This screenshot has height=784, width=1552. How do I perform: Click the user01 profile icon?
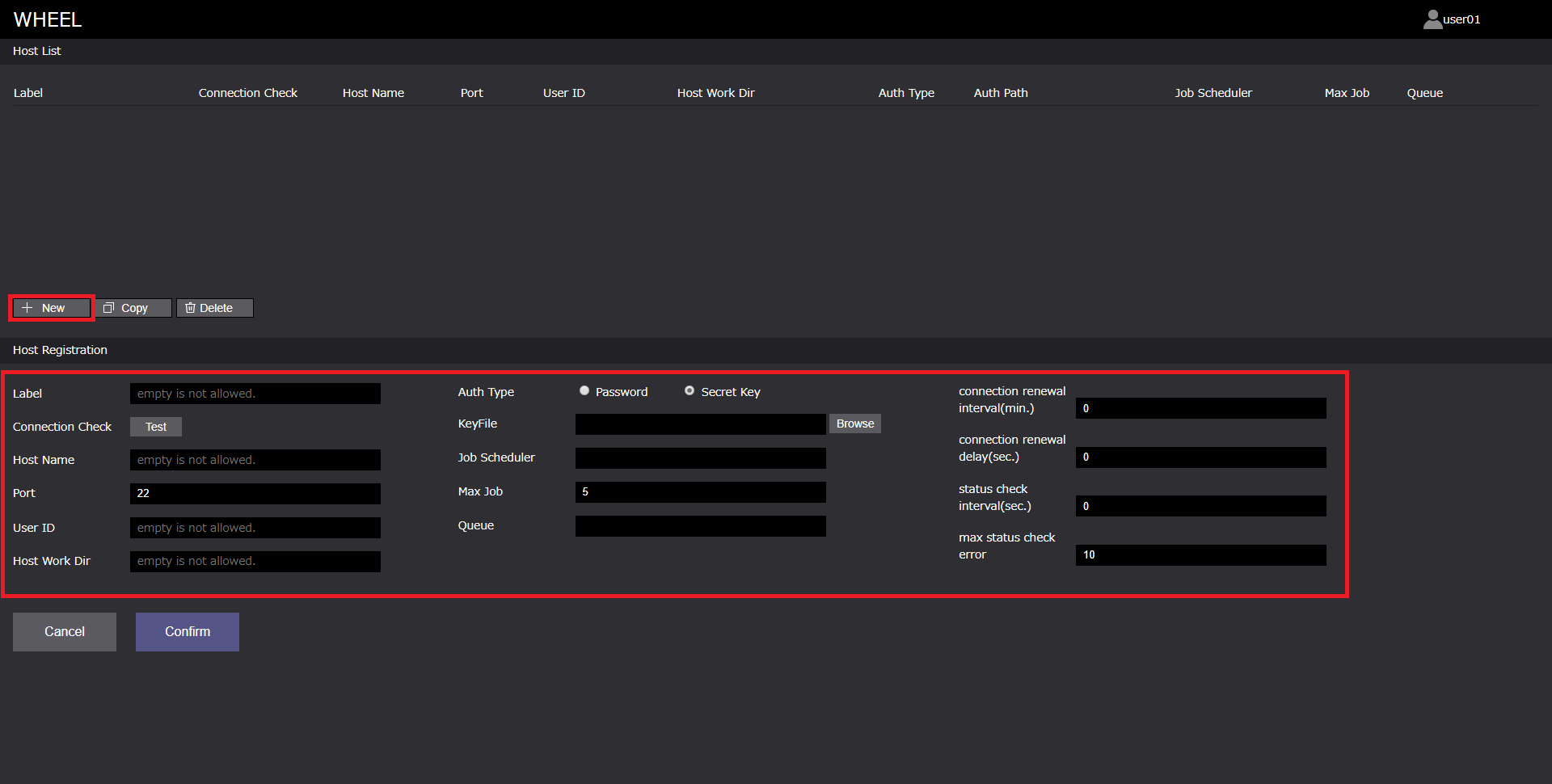(x=1432, y=19)
